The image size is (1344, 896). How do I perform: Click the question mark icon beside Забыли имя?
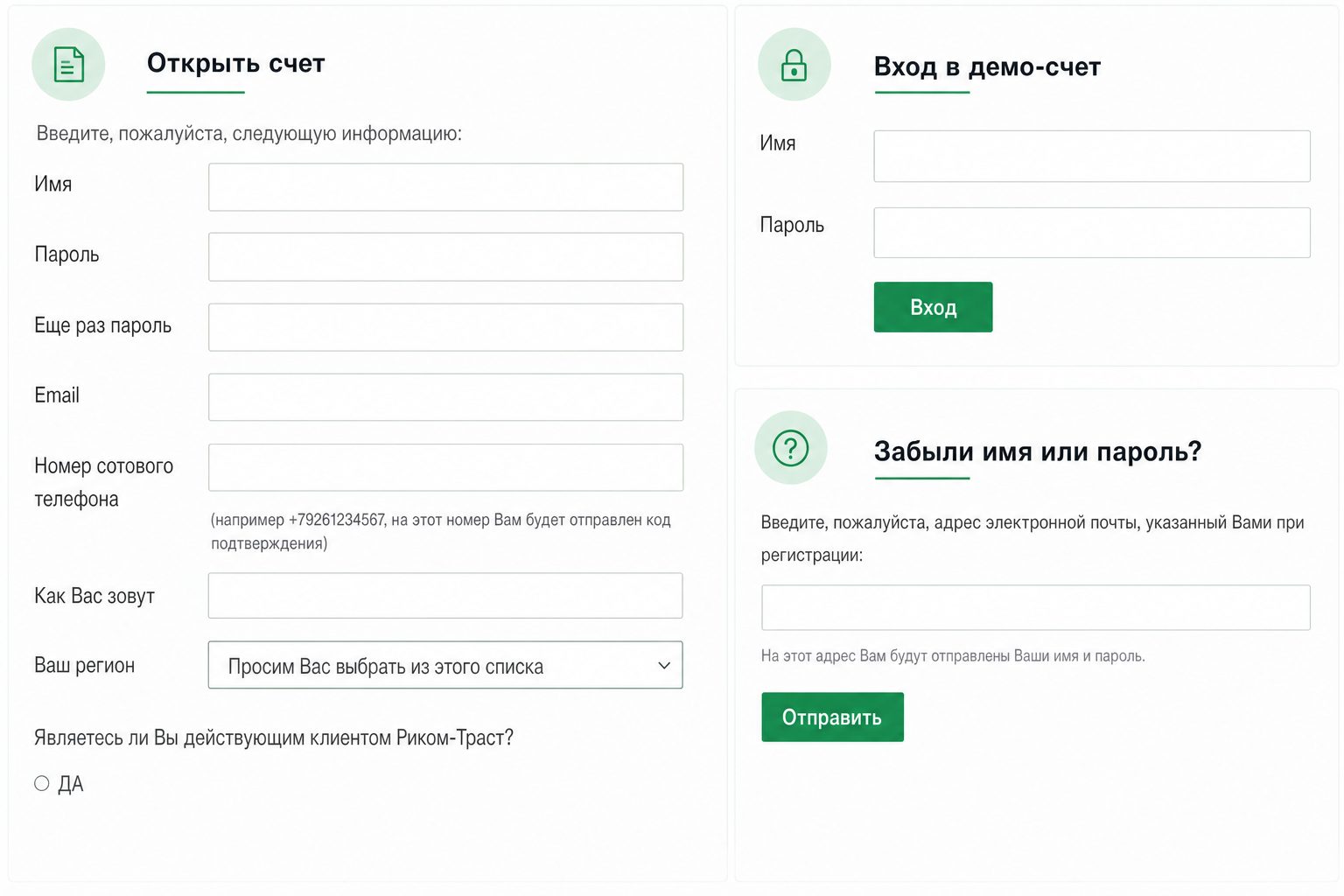click(790, 448)
